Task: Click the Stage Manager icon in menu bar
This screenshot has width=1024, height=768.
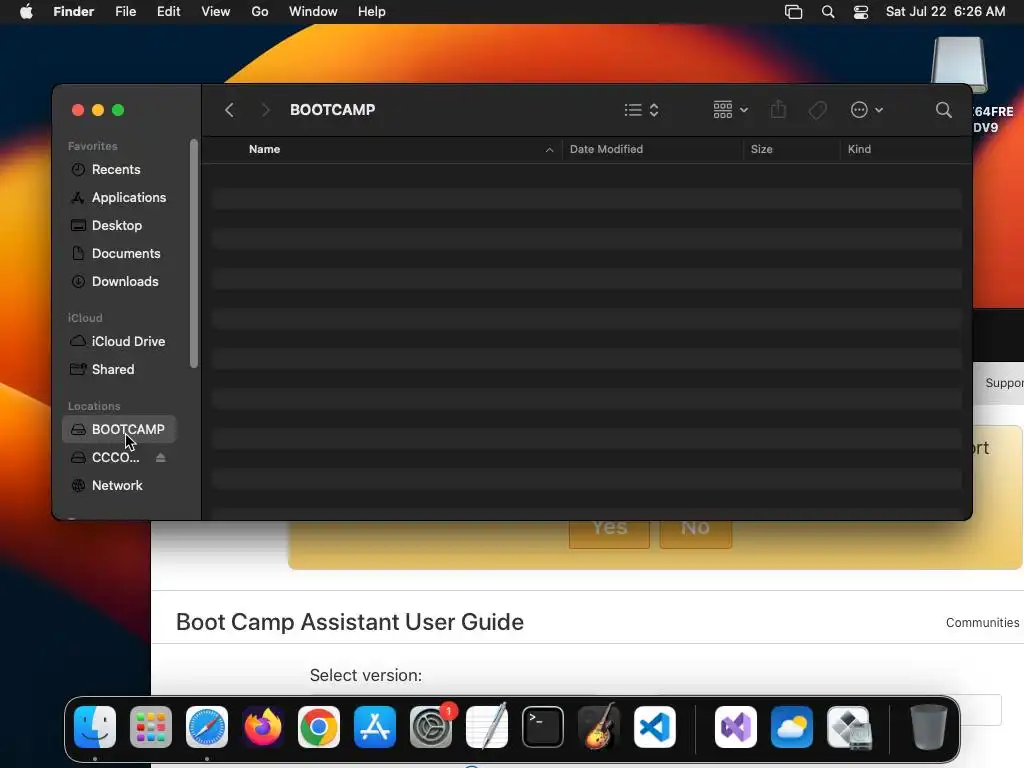Action: click(x=793, y=12)
